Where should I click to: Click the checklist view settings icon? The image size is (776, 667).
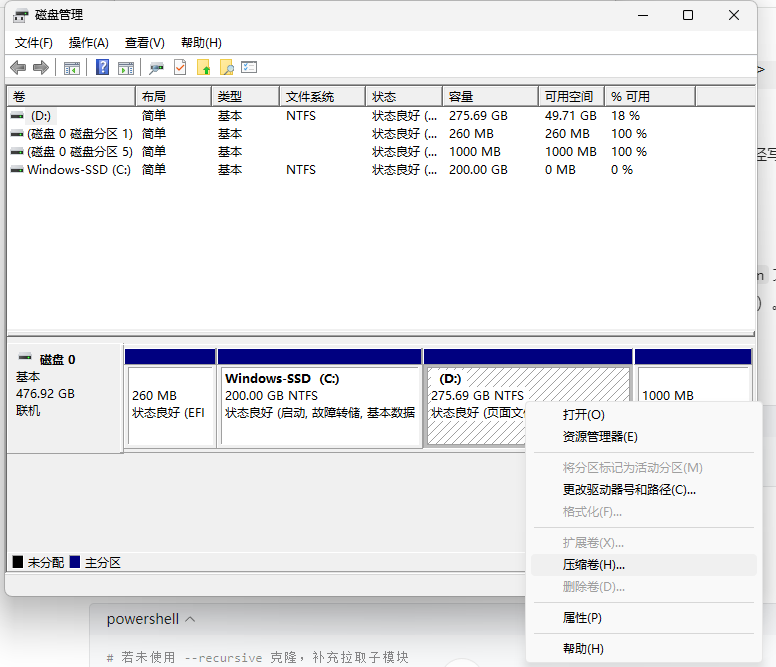(250, 67)
